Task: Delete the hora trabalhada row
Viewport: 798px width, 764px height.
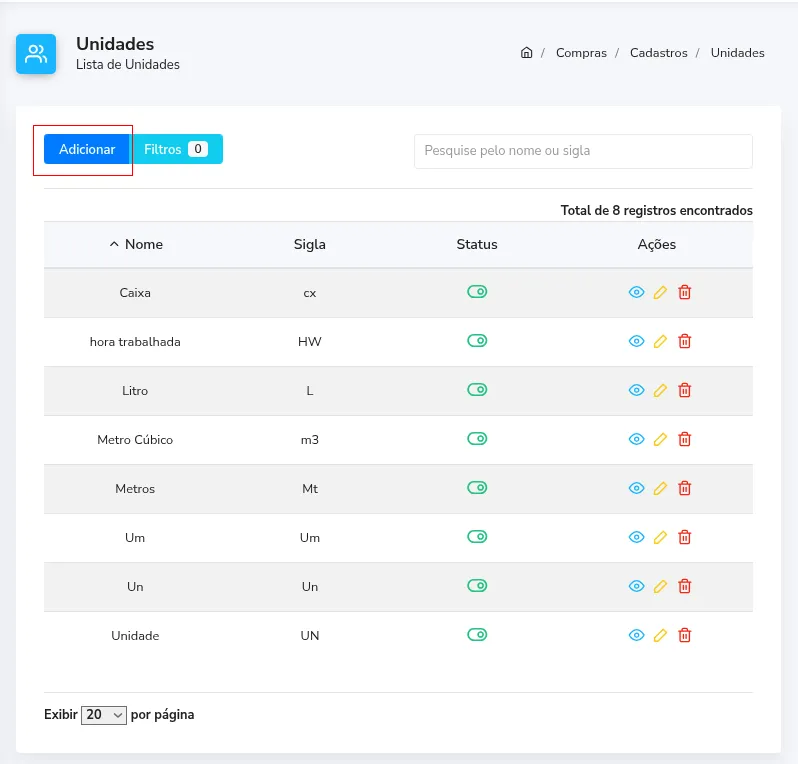Action: click(685, 341)
